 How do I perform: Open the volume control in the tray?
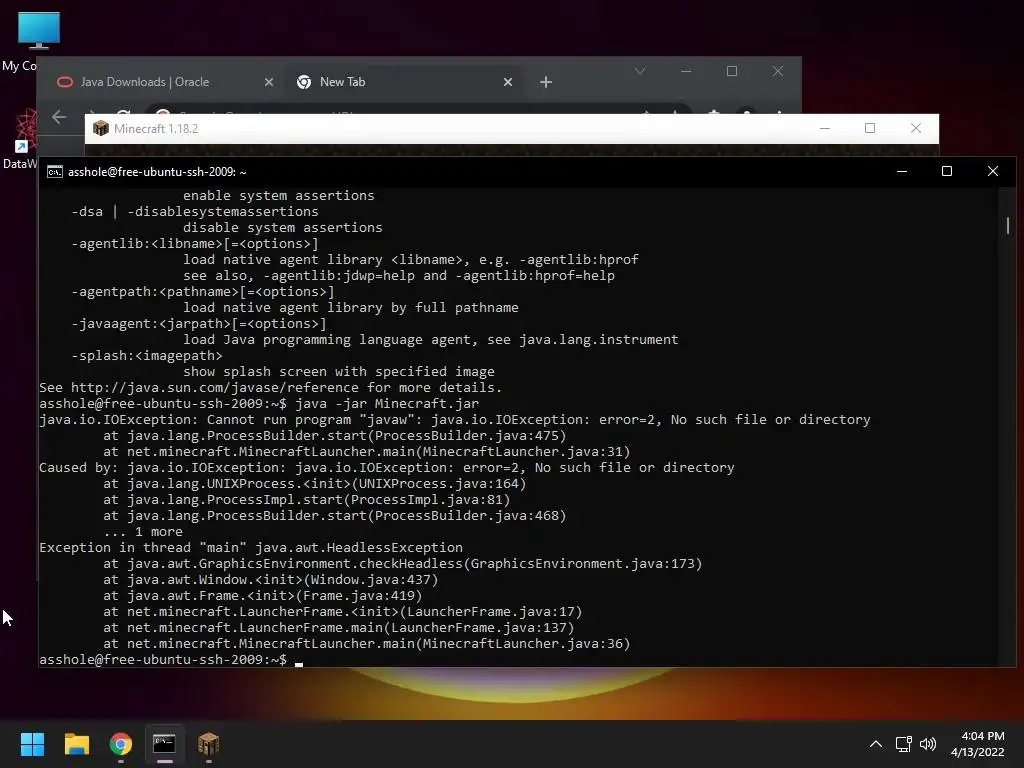(x=927, y=744)
